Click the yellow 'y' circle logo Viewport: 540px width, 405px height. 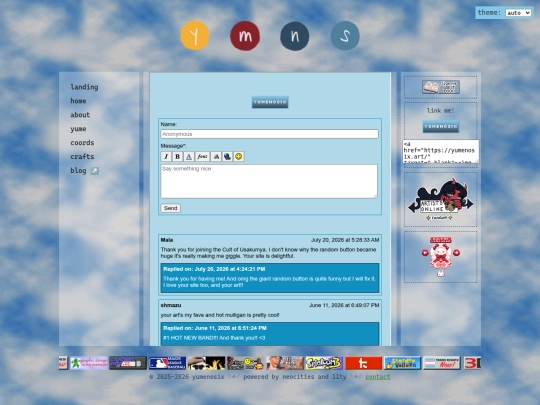click(x=195, y=35)
